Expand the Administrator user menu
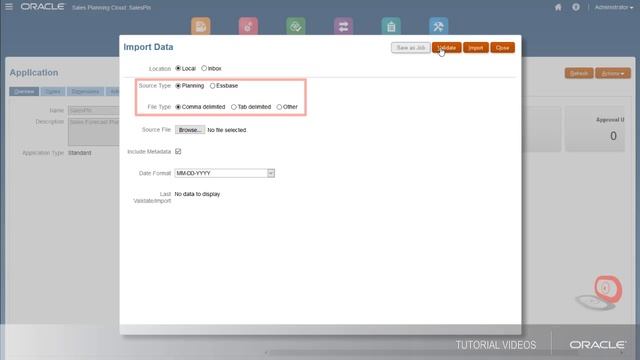The image size is (640, 360). pyautogui.click(x=614, y=7)
